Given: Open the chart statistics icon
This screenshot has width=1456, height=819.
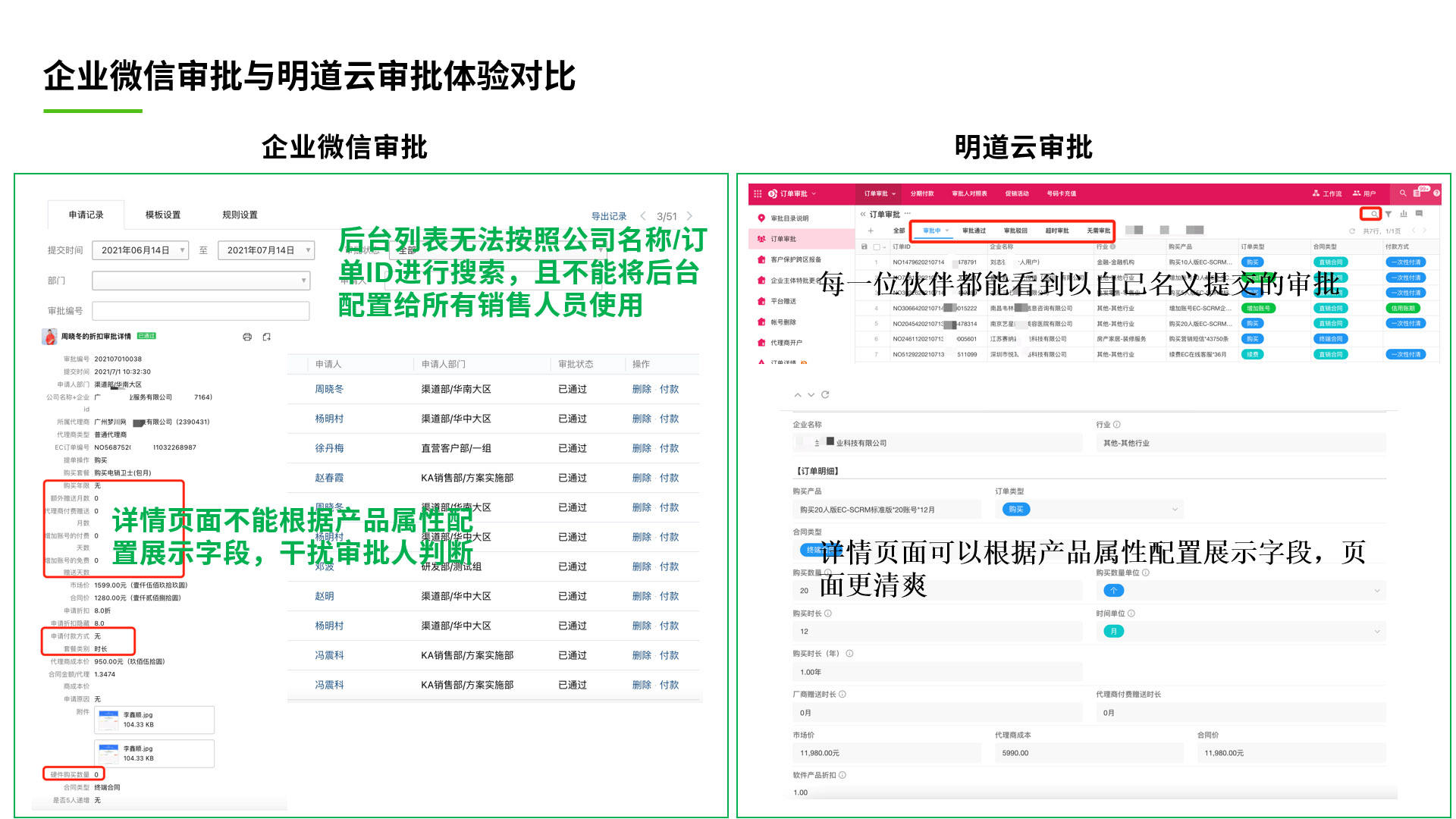Looking at the screenshot, I should [1404, 215].
